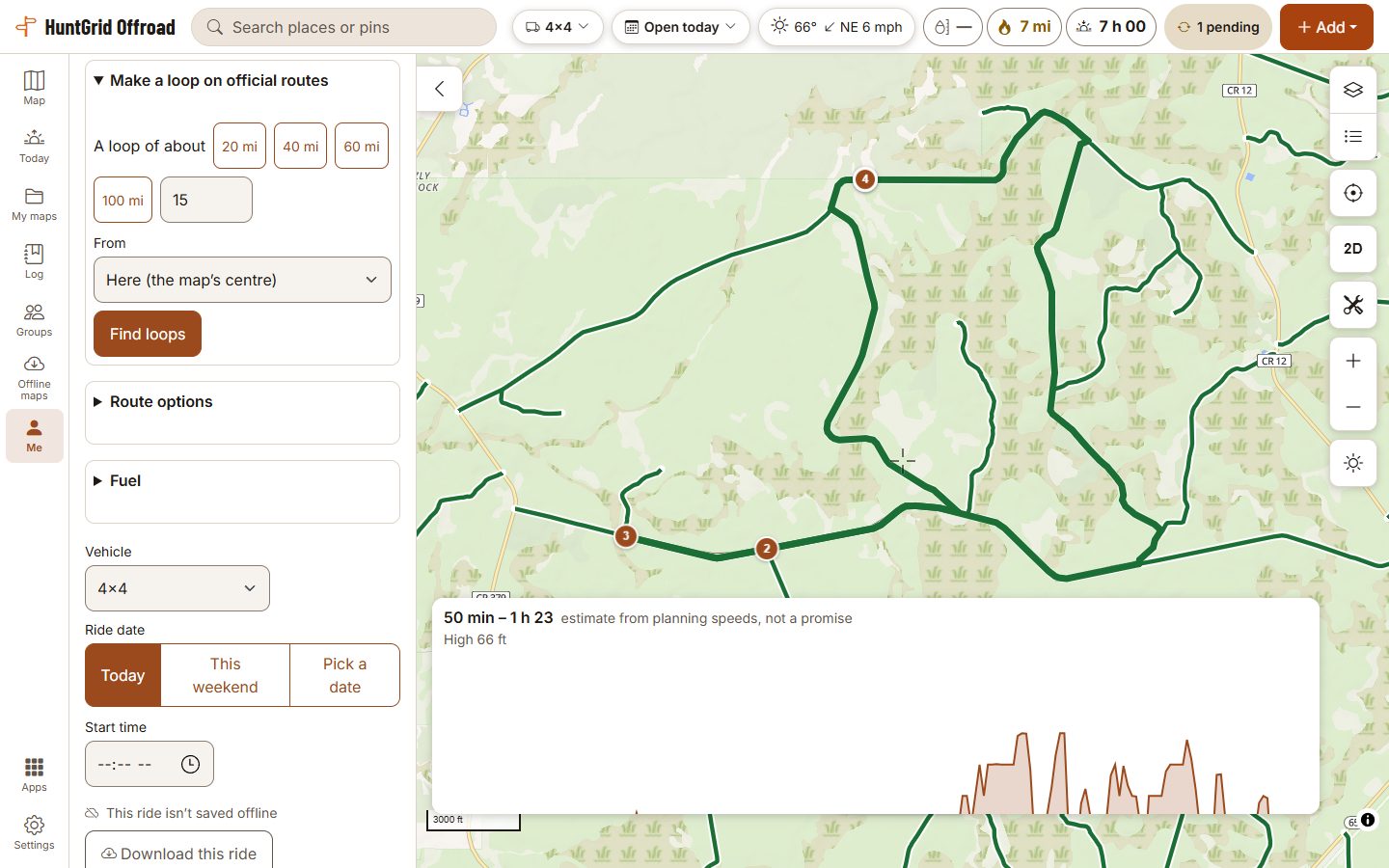The width and height of the screenshot is (1389, 868).
Task: Select the 40 mi loop length
Action: click(300, 146)
